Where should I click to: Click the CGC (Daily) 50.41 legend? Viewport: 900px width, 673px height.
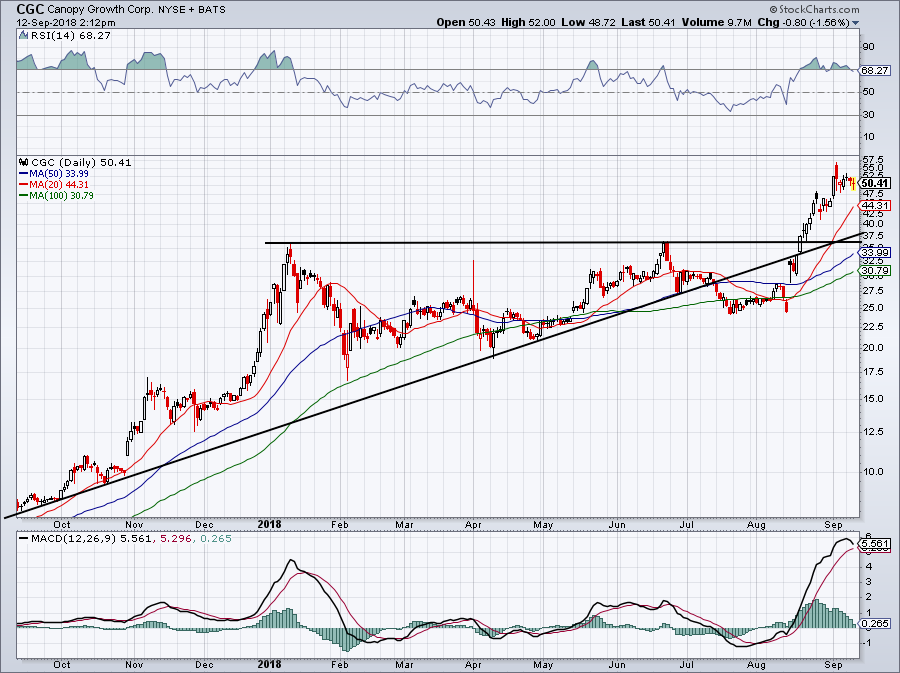point(81,162)
